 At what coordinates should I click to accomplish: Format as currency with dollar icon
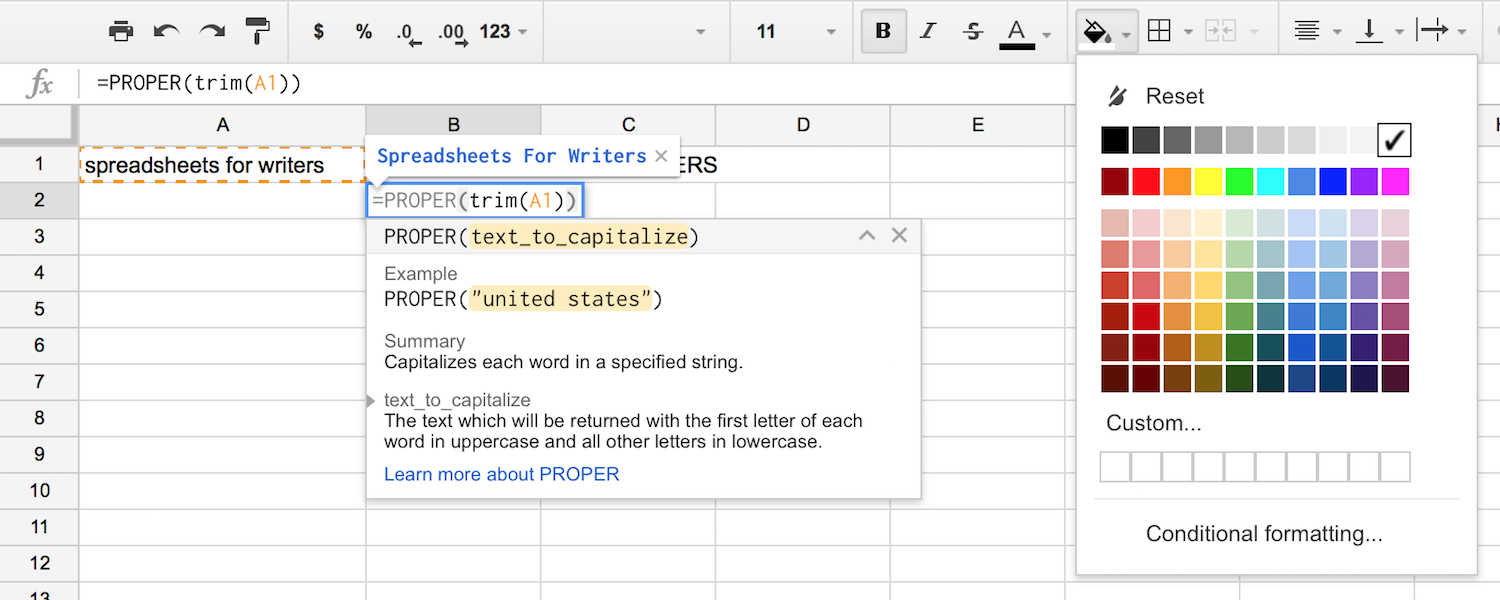(318, 32)
